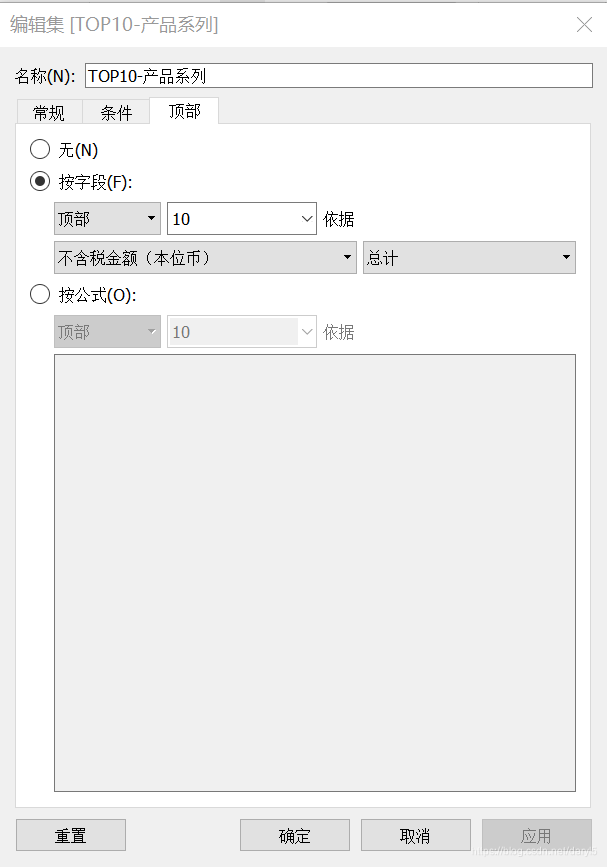Click the arrow on the 总计 selector
607x867 pixels.
click(x=564, y=257)
